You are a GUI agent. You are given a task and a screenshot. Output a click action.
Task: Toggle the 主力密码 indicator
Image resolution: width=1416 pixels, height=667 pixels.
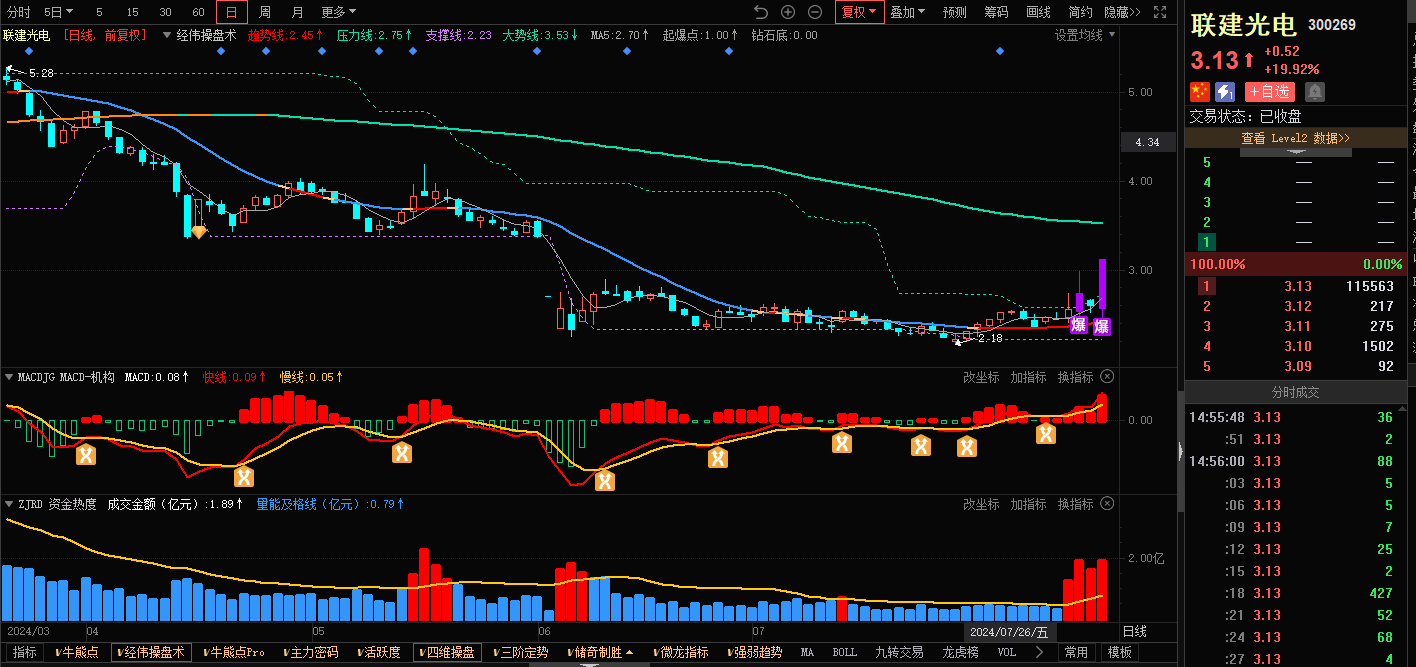[308, 652]
